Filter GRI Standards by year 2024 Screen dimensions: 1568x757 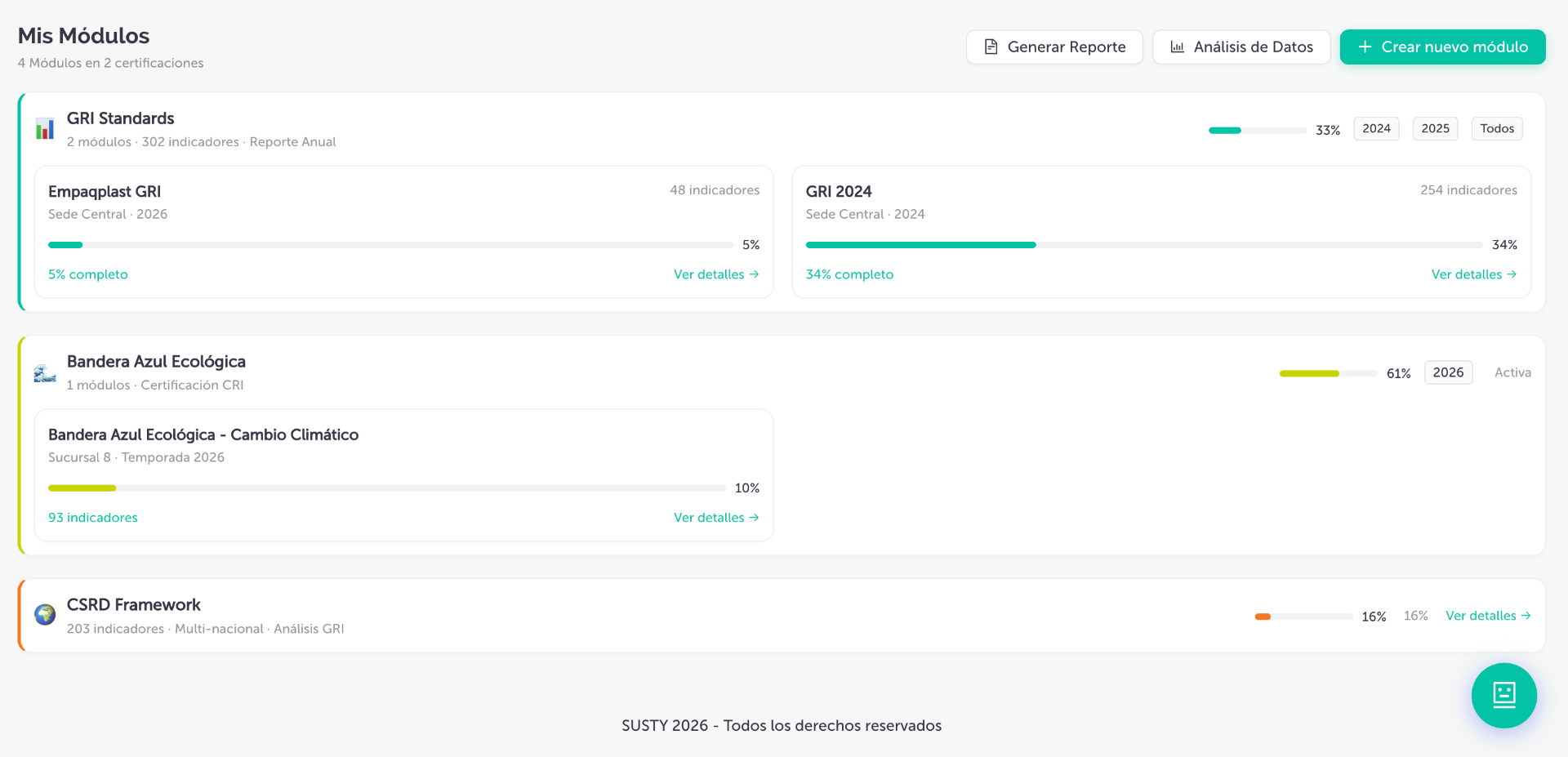1376,128
